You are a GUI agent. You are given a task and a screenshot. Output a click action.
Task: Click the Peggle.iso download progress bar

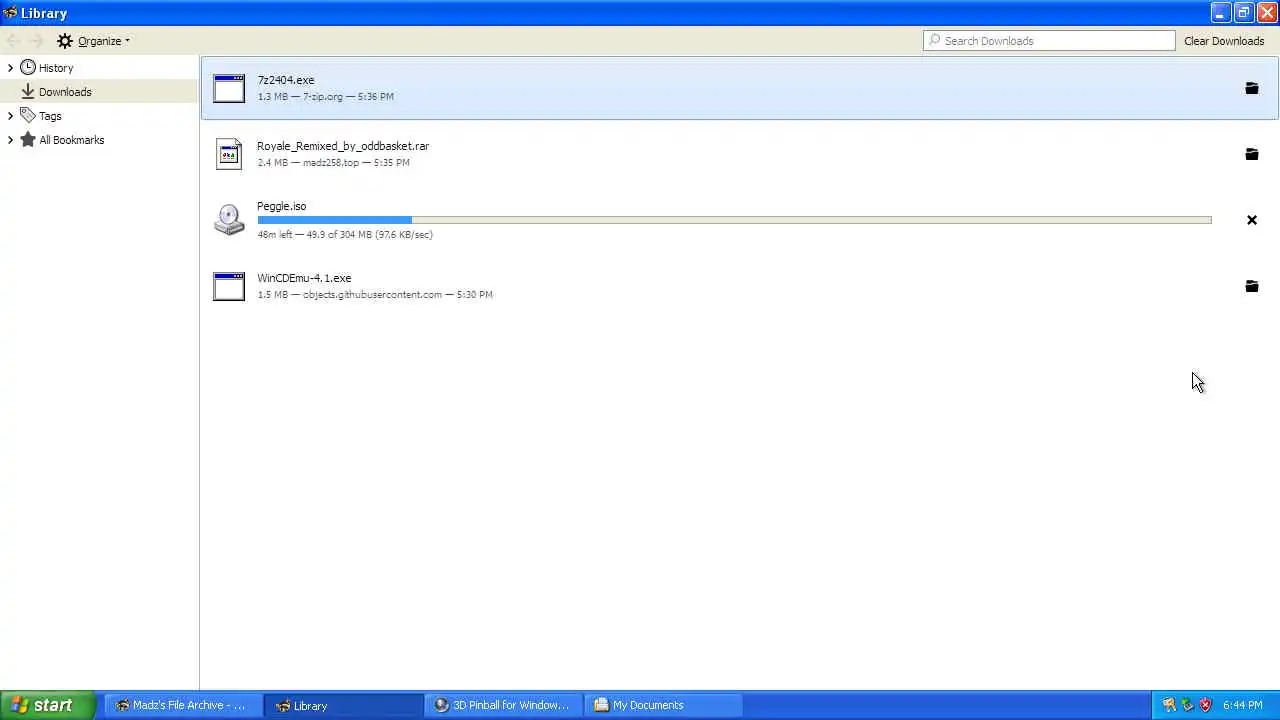734,220
